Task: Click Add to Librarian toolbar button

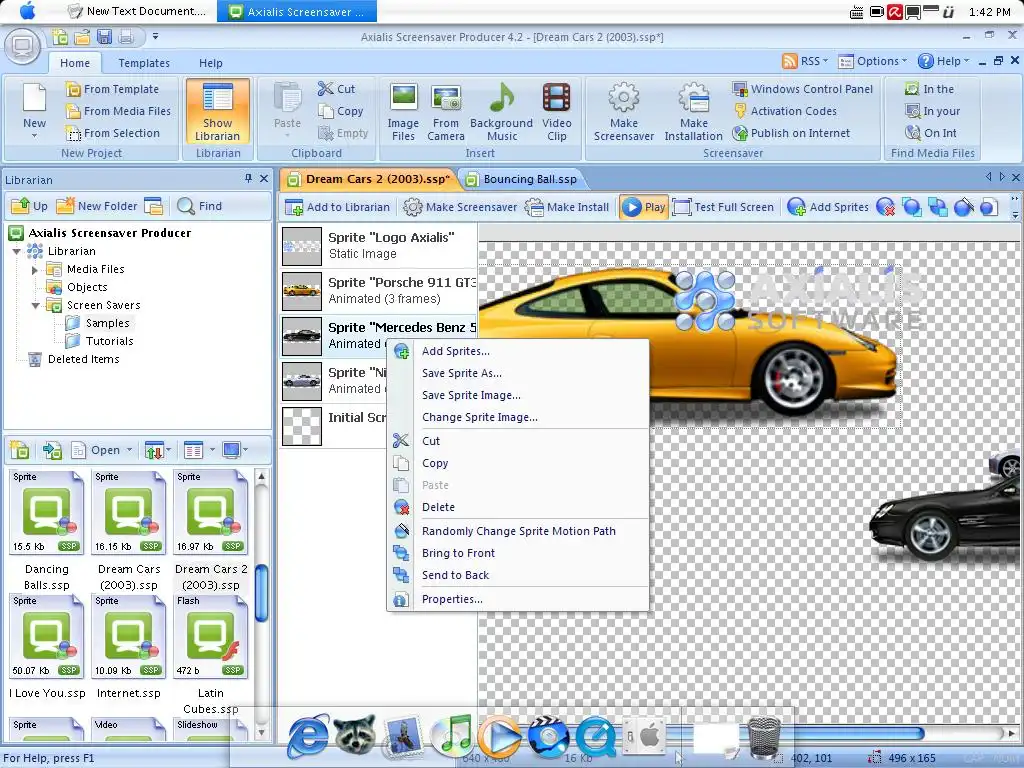Action: pos(338,208)
